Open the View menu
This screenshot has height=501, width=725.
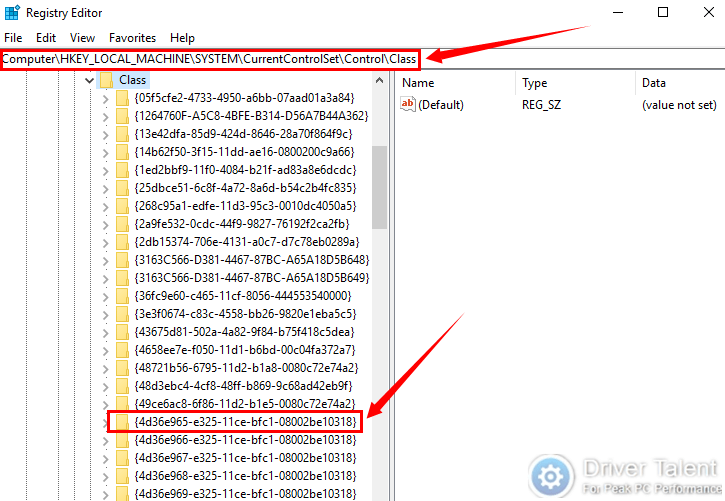82,38
